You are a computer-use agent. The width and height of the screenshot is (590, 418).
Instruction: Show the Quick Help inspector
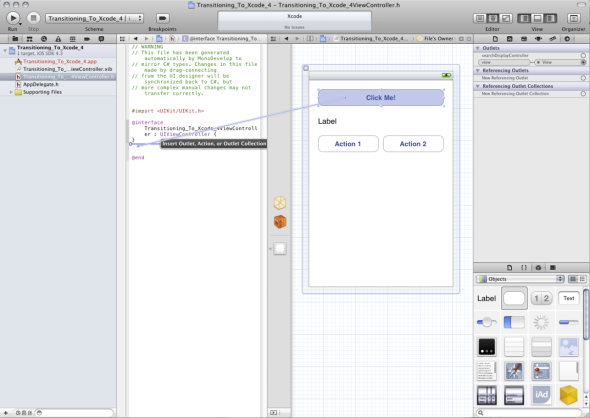tap(509, 39)
